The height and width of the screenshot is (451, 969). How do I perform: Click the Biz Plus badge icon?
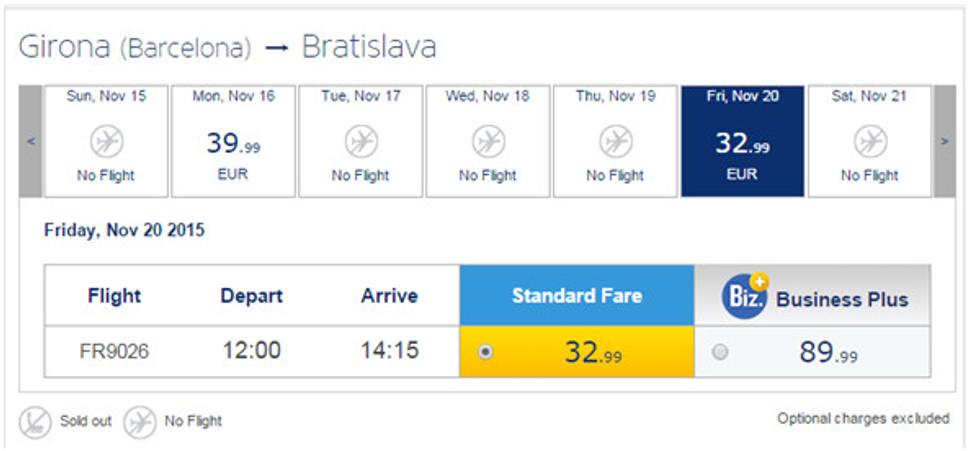point(744,296)
